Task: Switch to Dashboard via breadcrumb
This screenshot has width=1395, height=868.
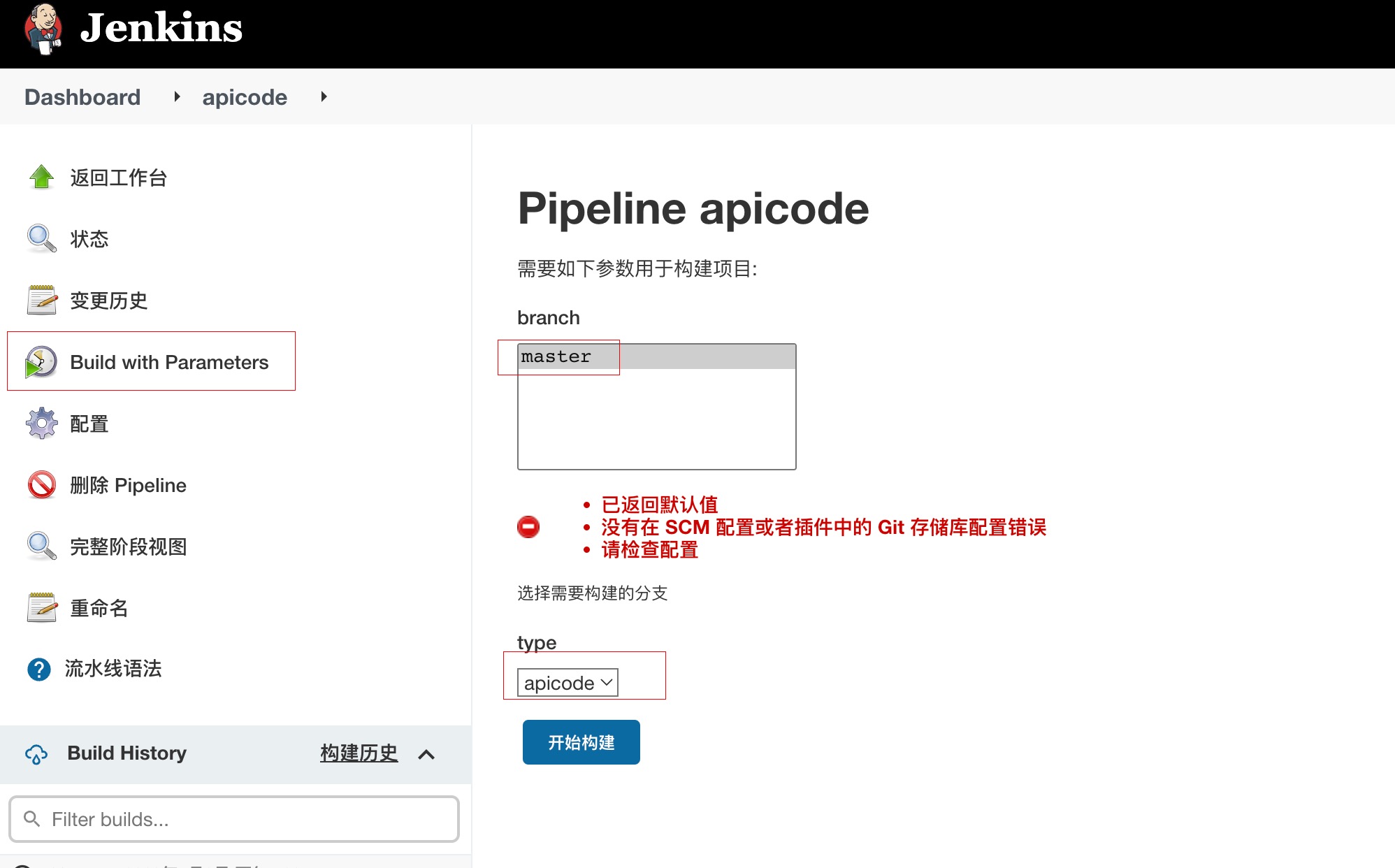Action: coord(82,96)
